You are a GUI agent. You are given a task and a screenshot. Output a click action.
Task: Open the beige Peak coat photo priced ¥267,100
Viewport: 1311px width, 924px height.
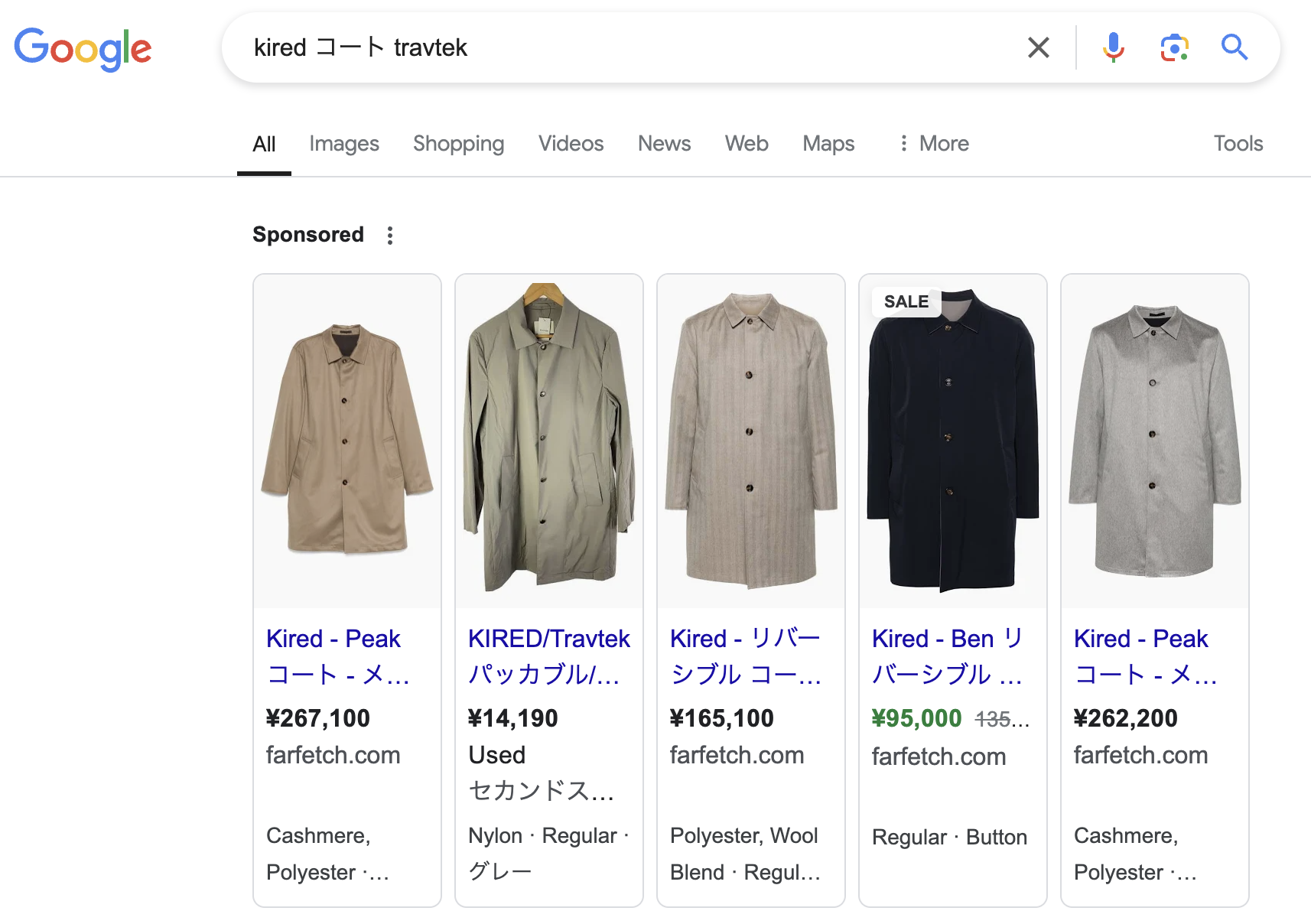click(x=347, y=441)
